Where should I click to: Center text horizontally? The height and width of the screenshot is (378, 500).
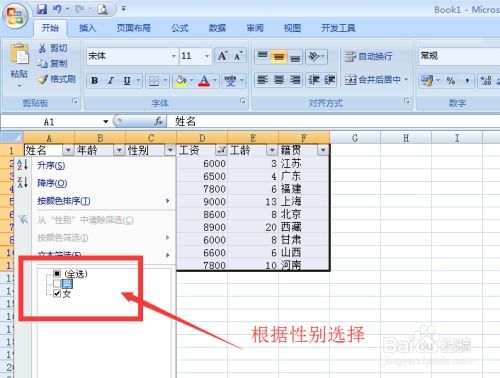click(279, 80)
